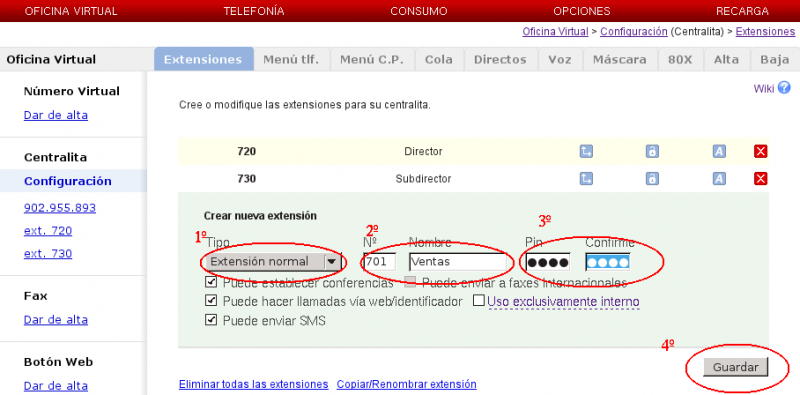800x395 pixels.
Task: Click the lock icon for extension 720
Action: (652, 151)
